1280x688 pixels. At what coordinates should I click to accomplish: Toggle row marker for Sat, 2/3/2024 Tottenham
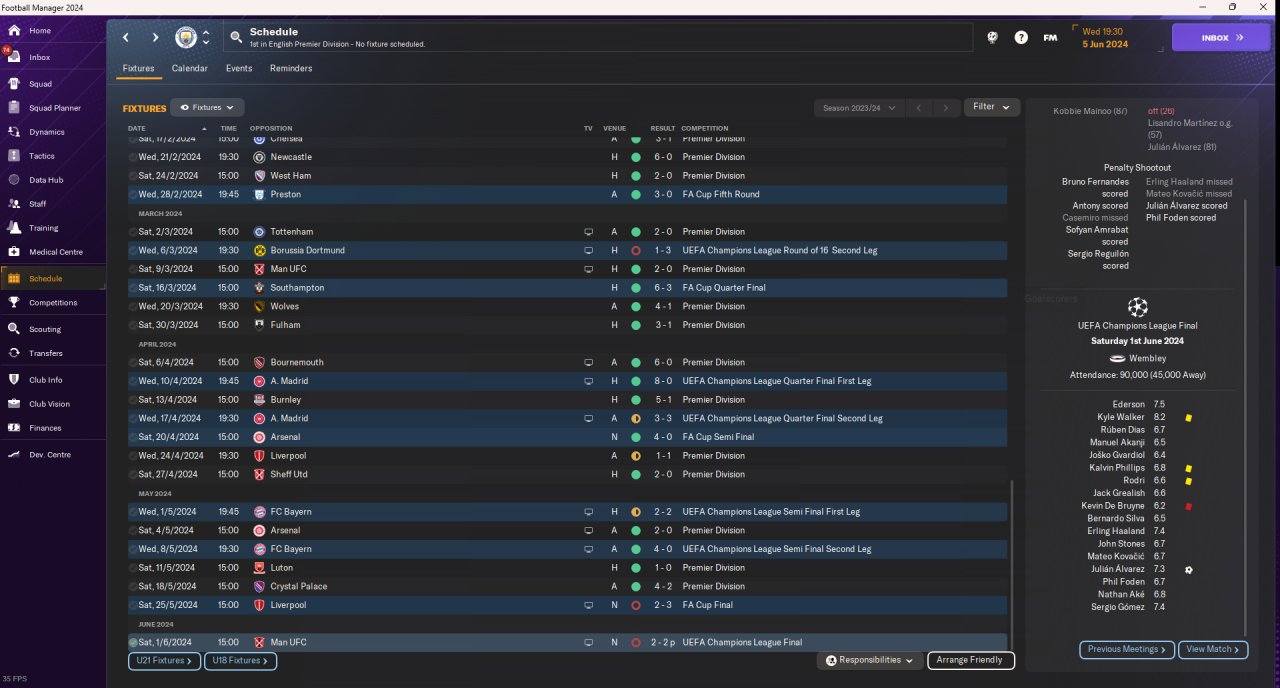[133, 232]
